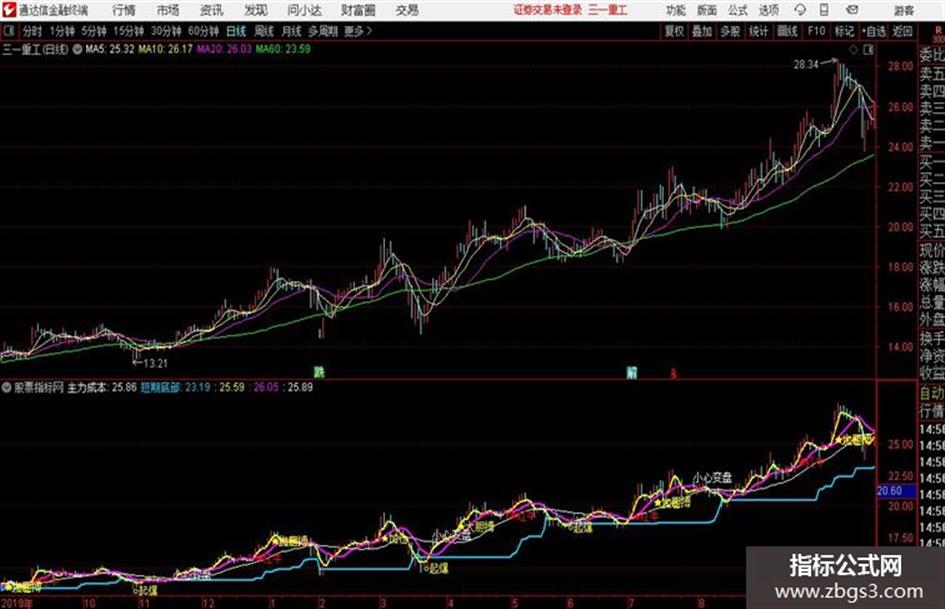
Task: Click the 小心变盘 warning label
Action: point(713,478)
